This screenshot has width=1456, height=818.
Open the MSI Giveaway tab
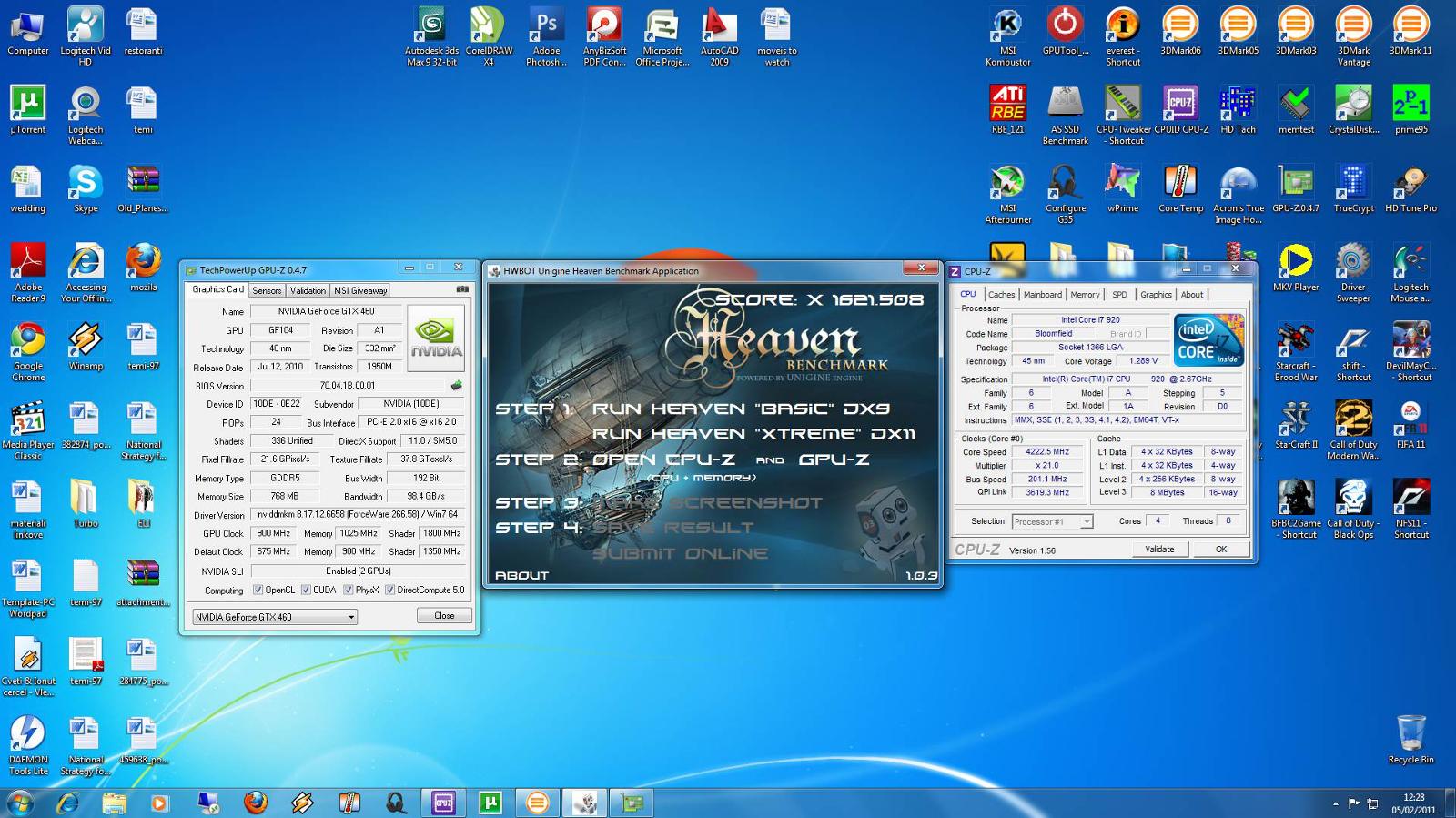(360, 290)
